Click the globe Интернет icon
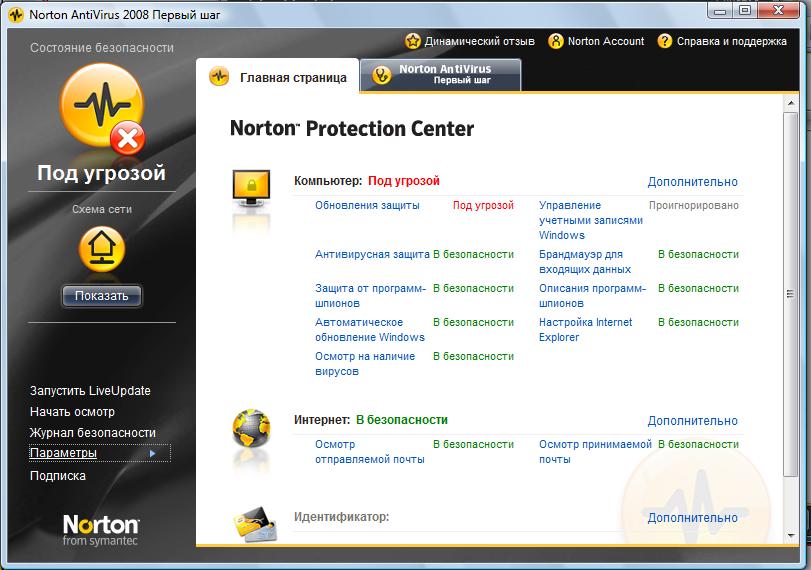Viewport: 811px width, 570px height. (x=251, y=428)
